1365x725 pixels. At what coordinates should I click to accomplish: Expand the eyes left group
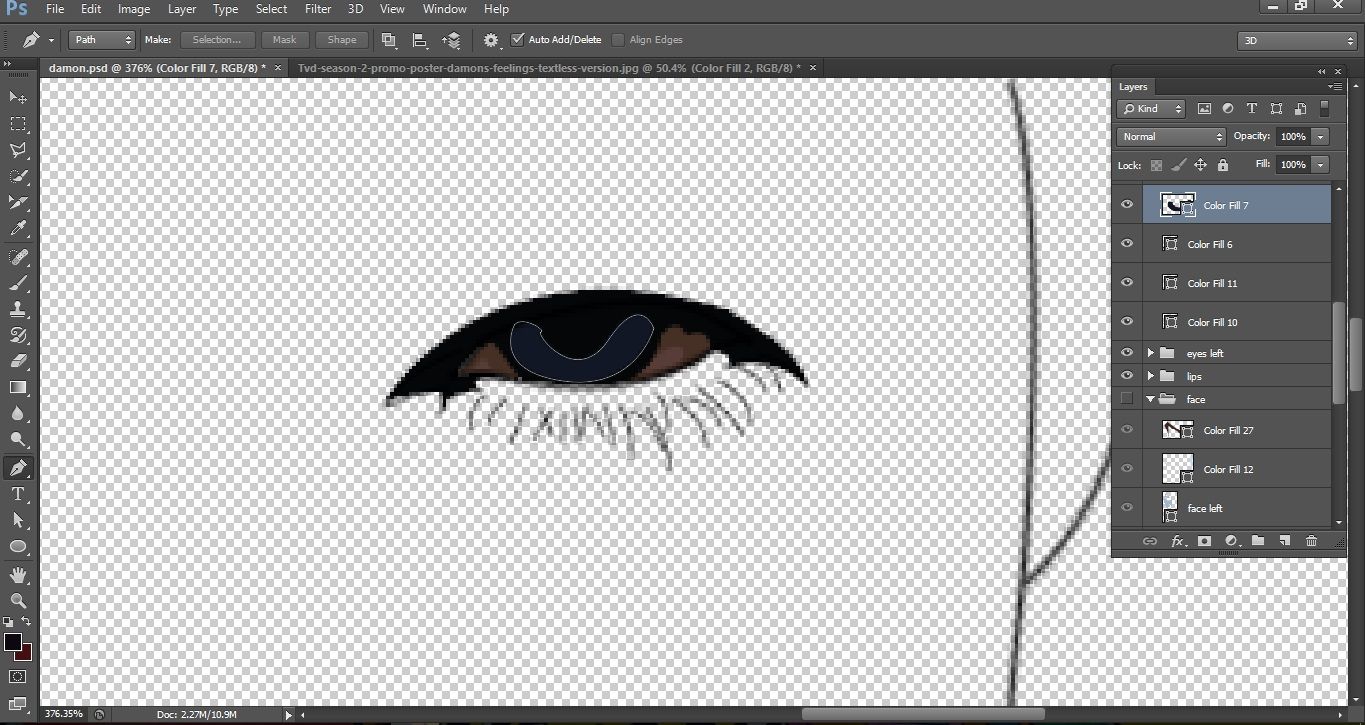tap(1151, 353)
